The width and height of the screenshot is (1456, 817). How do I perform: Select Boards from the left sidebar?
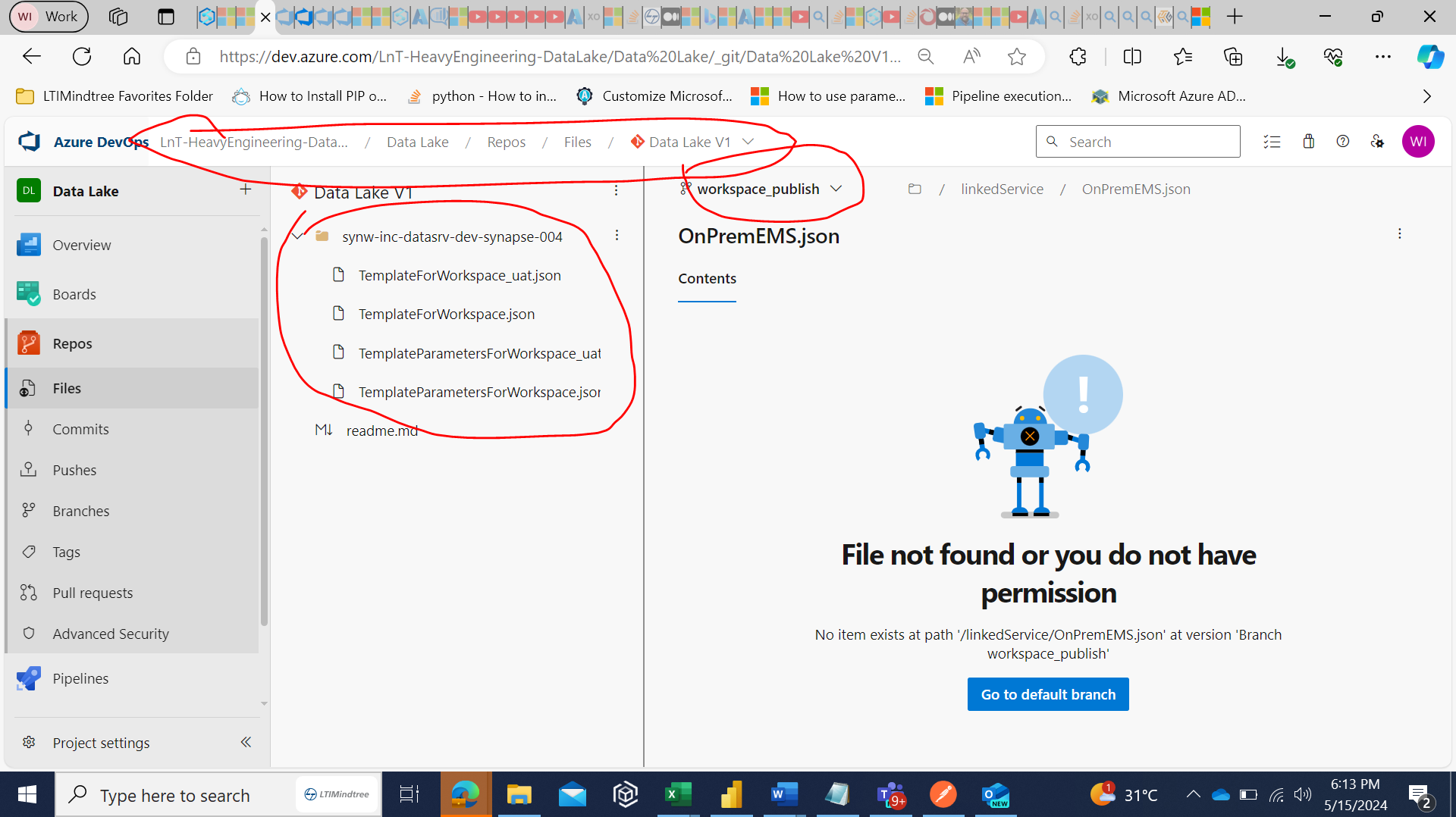click(x=74, y=293)
